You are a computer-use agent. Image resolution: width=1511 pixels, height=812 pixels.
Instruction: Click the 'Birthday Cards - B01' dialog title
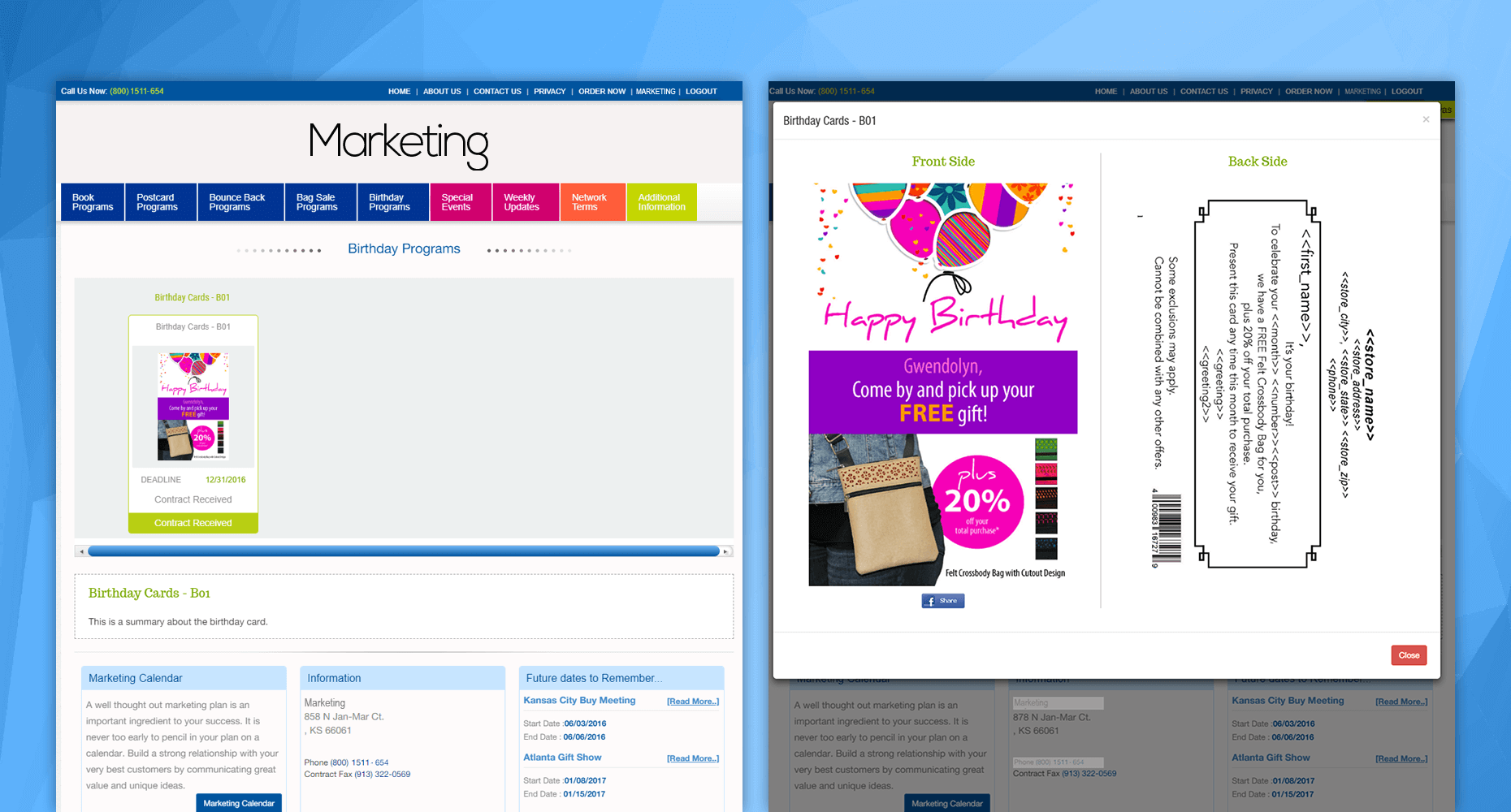coord(829,121)
